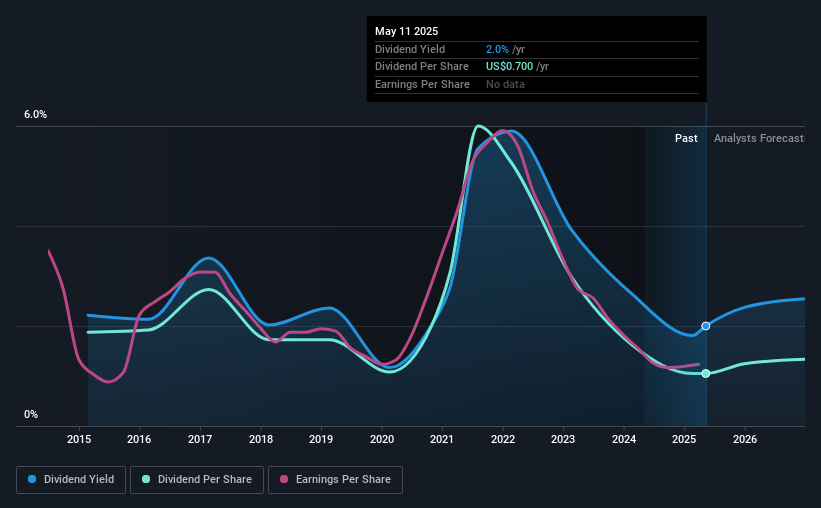Click the 0% y-axis label
The height and width of the screenshot is (508, 821).
(x=31, y=414)
